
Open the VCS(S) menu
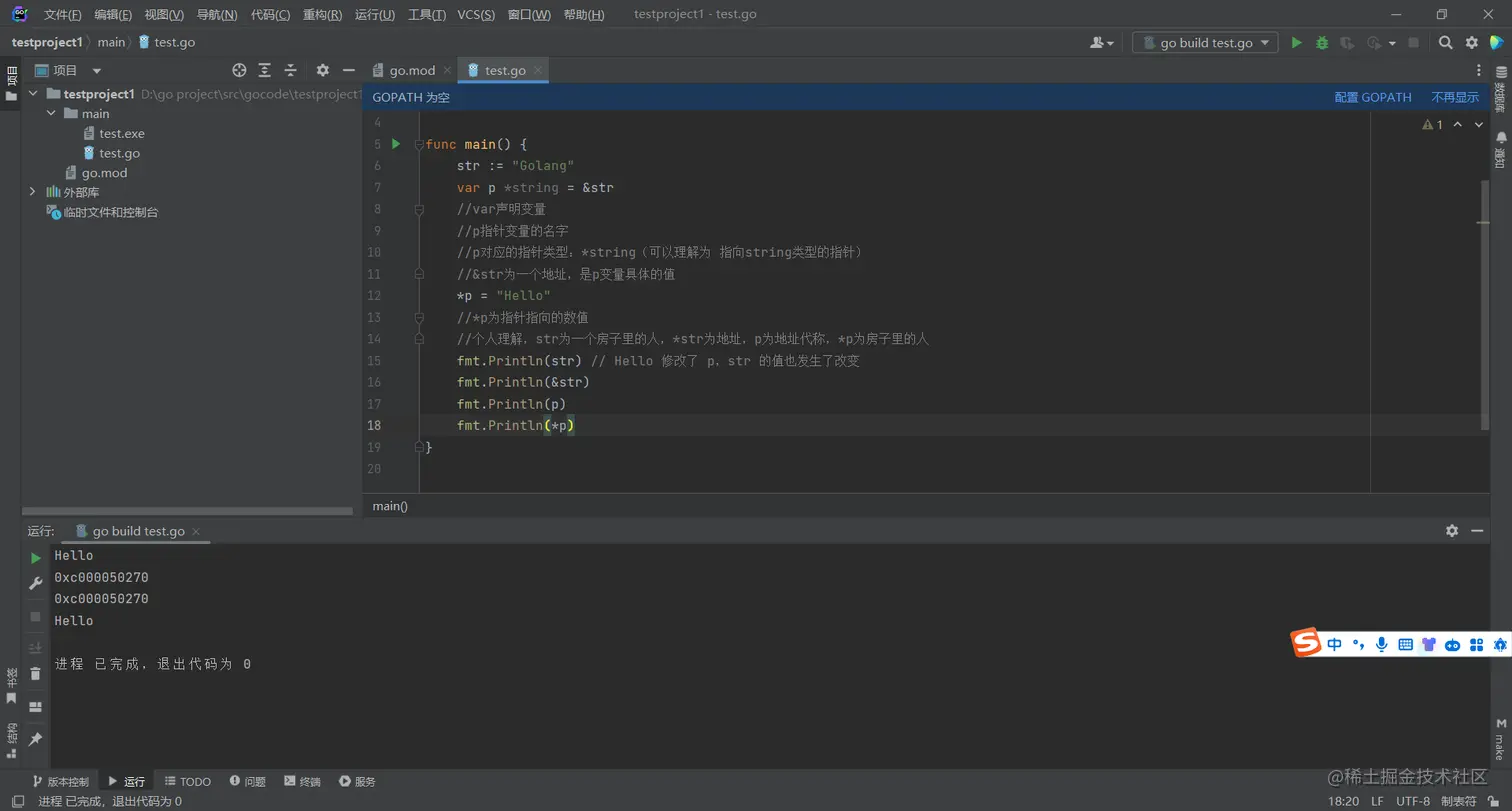click(476, 15)
